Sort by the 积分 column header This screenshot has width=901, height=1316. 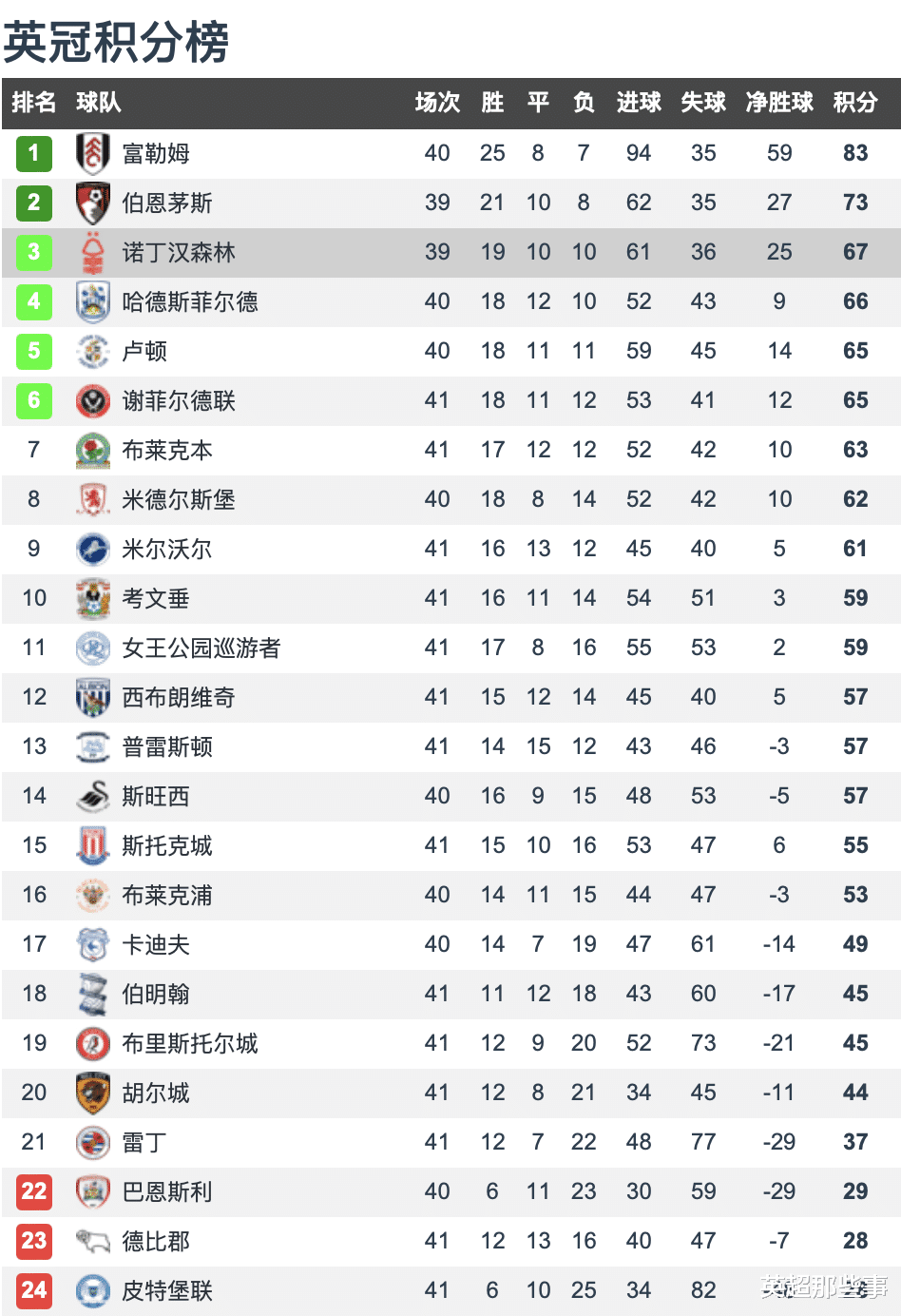point(855,103)
